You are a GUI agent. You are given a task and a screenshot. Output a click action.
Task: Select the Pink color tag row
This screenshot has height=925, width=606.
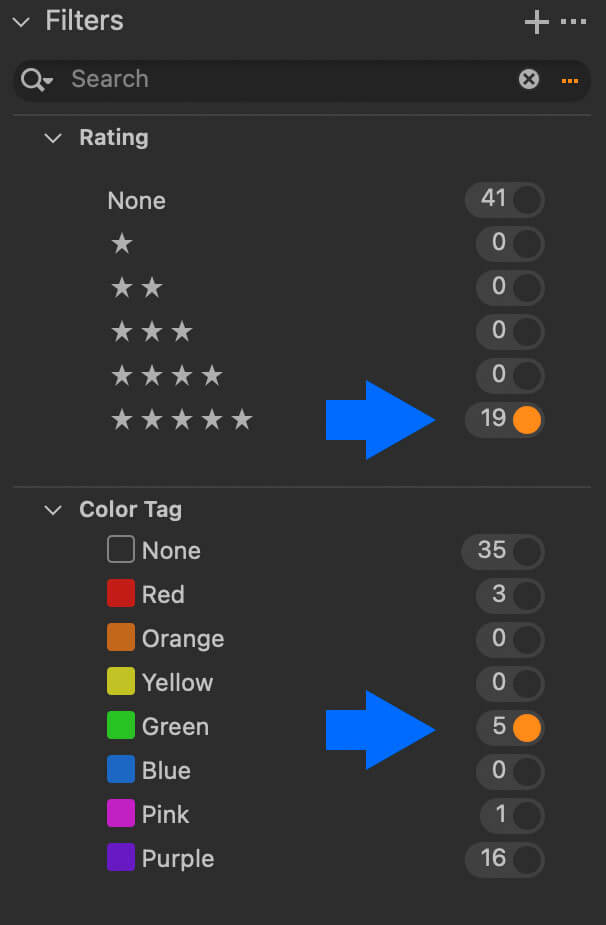[x=165, y=815]
